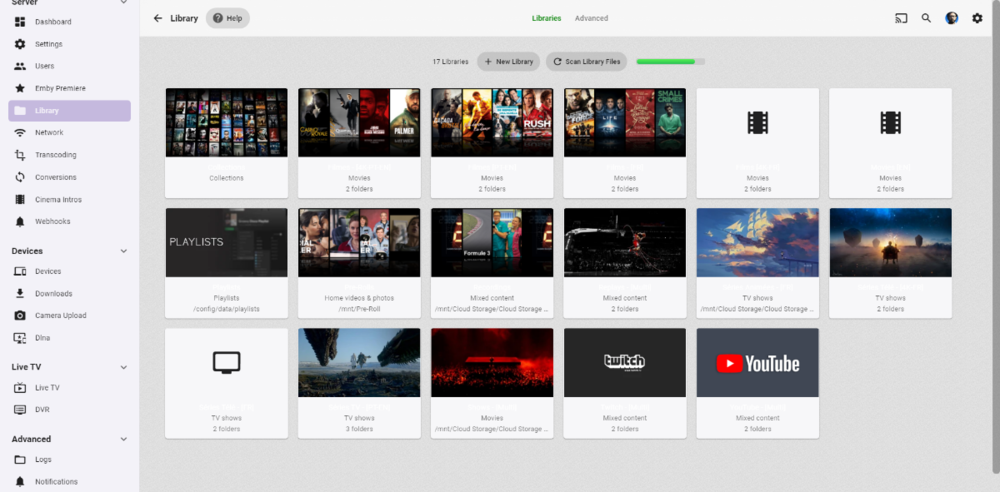The height and width of the screenshot is (492, 1000).
Task: Open the Movies card showing the Palmer poster
Action: point(359,143)
